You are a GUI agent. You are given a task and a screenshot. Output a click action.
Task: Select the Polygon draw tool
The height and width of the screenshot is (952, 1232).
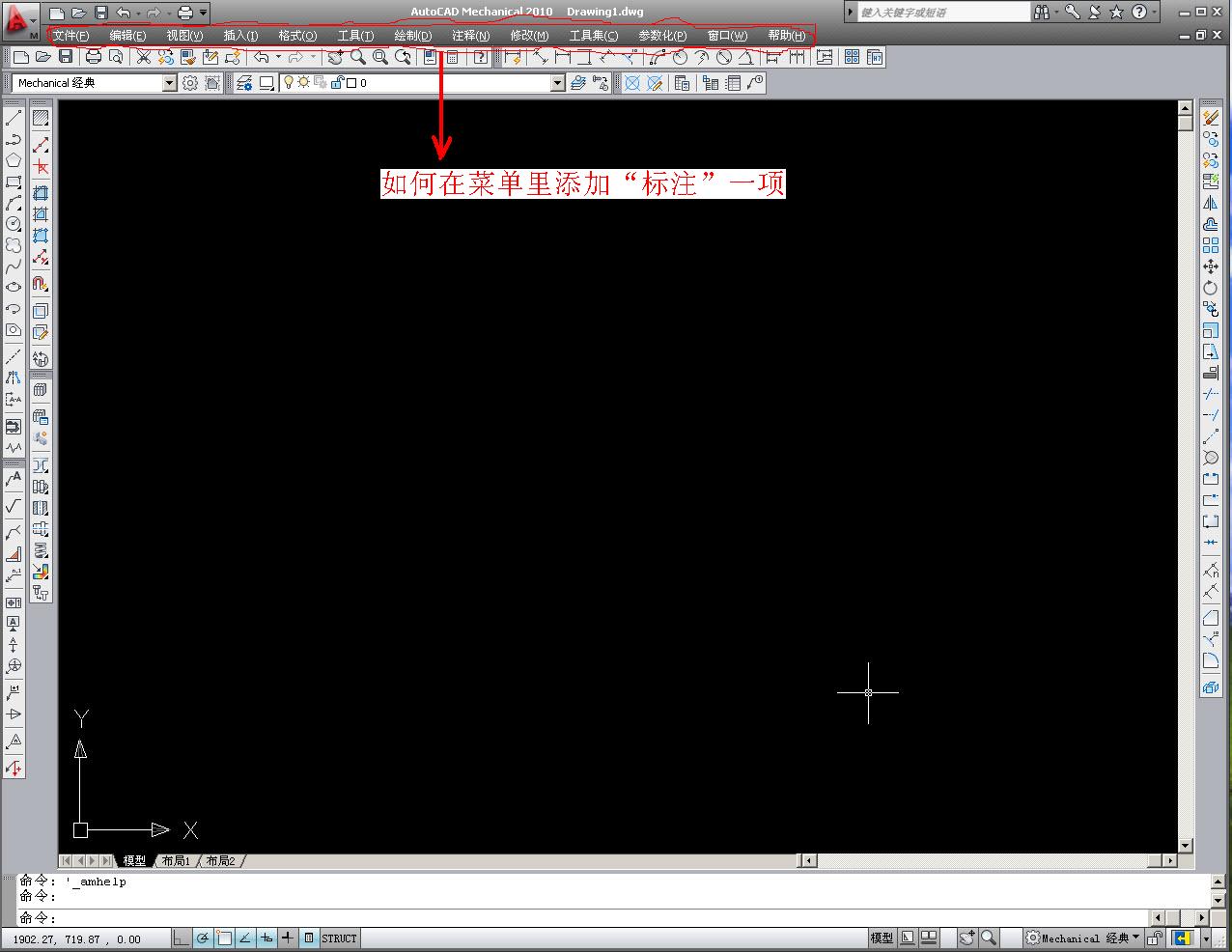click(x=14, y=160)
